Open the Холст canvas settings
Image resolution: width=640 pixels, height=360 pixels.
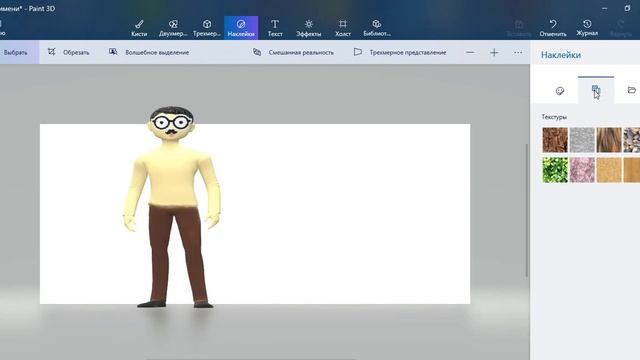point(343,28)
